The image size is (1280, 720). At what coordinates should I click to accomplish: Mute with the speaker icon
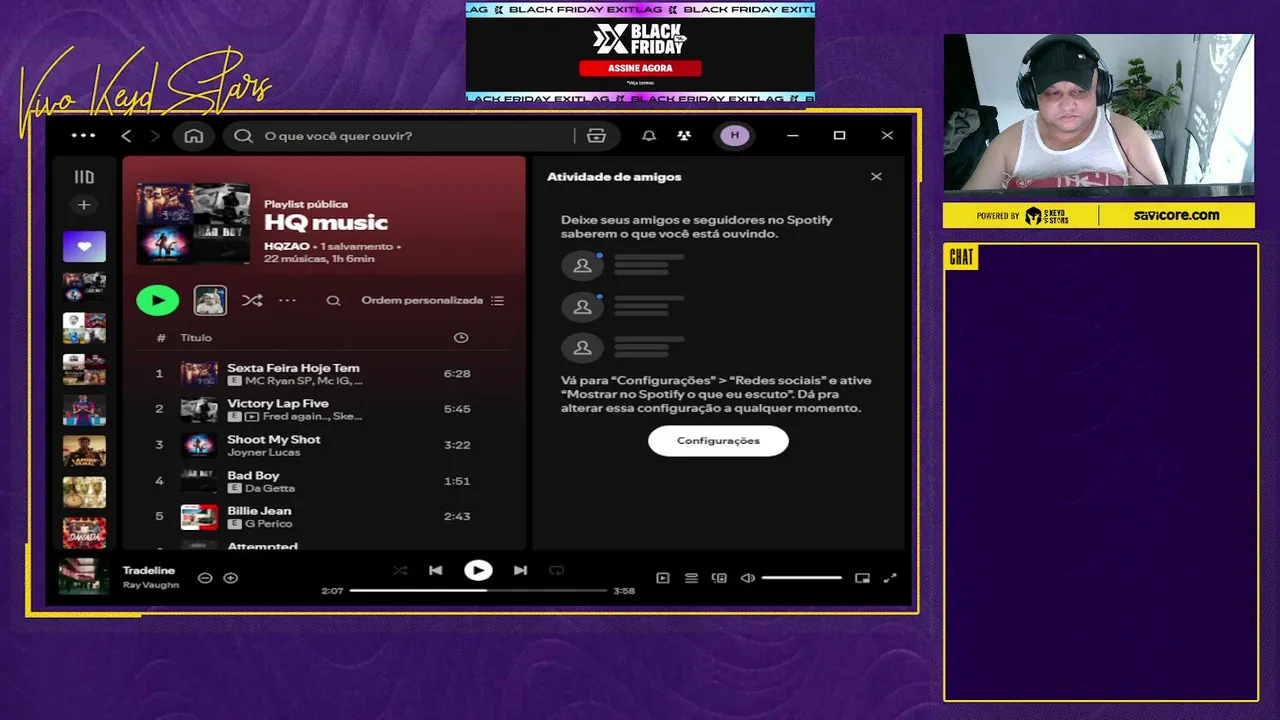click(747, 578)
